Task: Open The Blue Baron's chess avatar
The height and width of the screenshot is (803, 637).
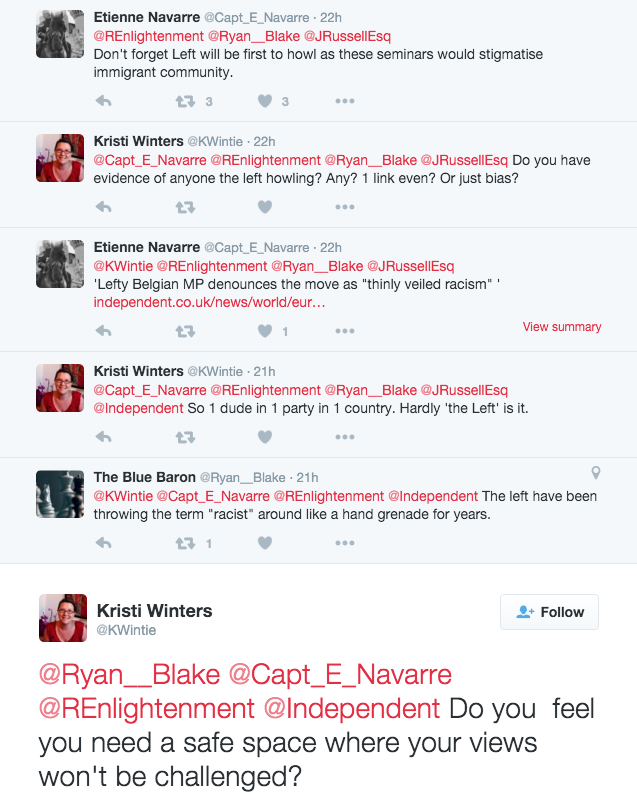Action: (60, 494)
